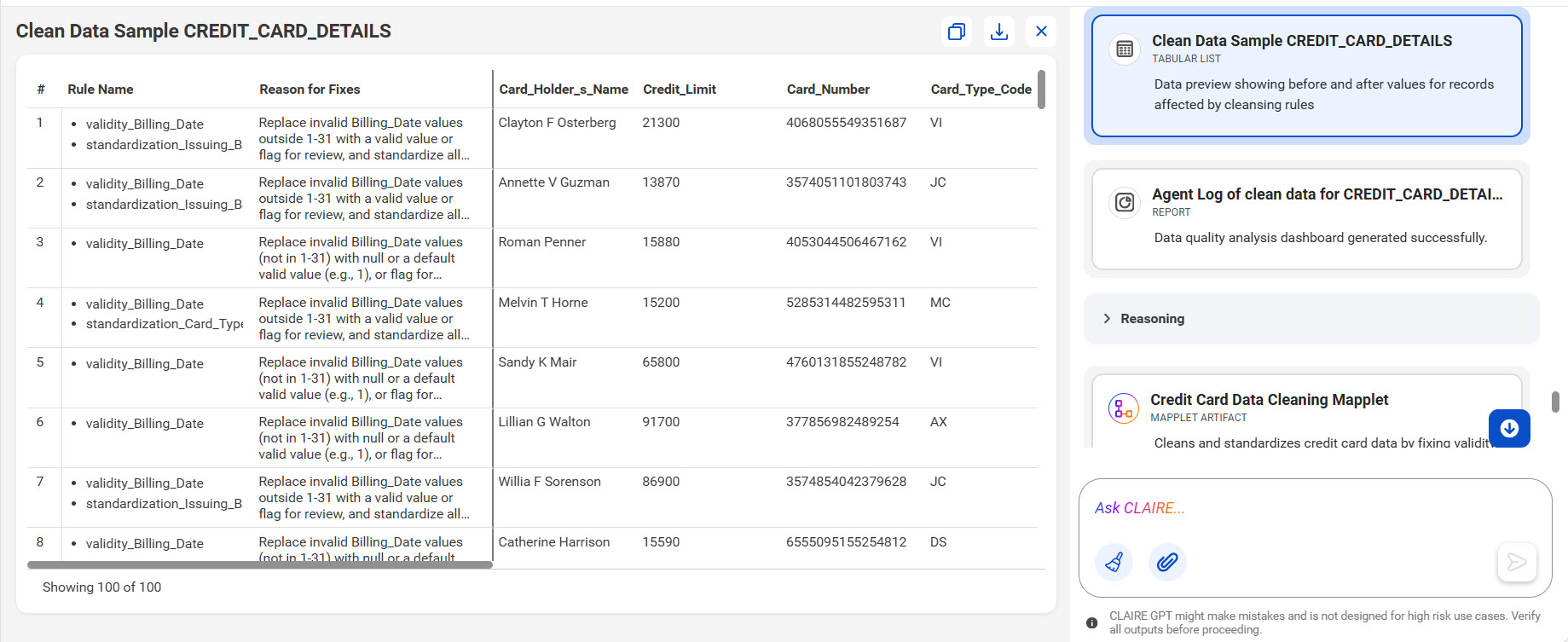Click card number 377856982489254
The height and width of the screenshot is (642, 1568).
[x=842, y=422]
